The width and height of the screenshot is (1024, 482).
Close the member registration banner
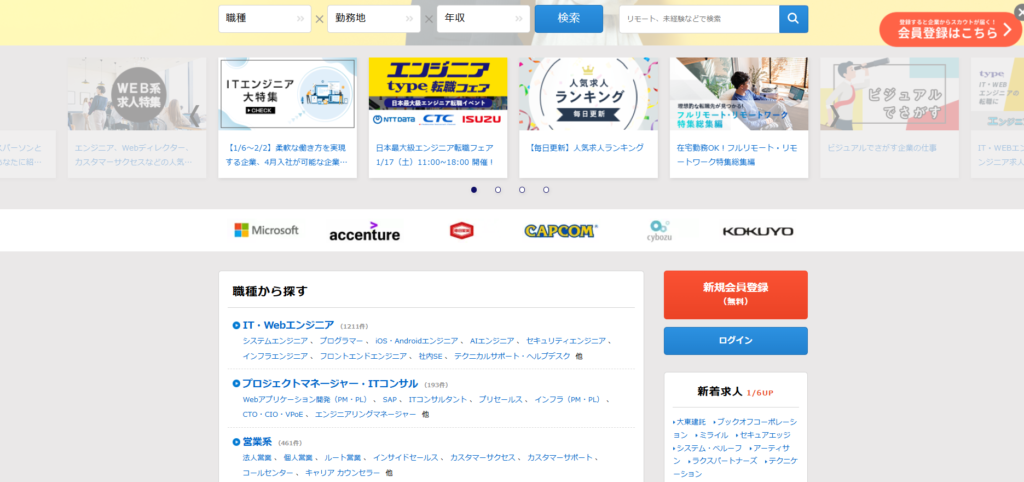pos(1018,10)
